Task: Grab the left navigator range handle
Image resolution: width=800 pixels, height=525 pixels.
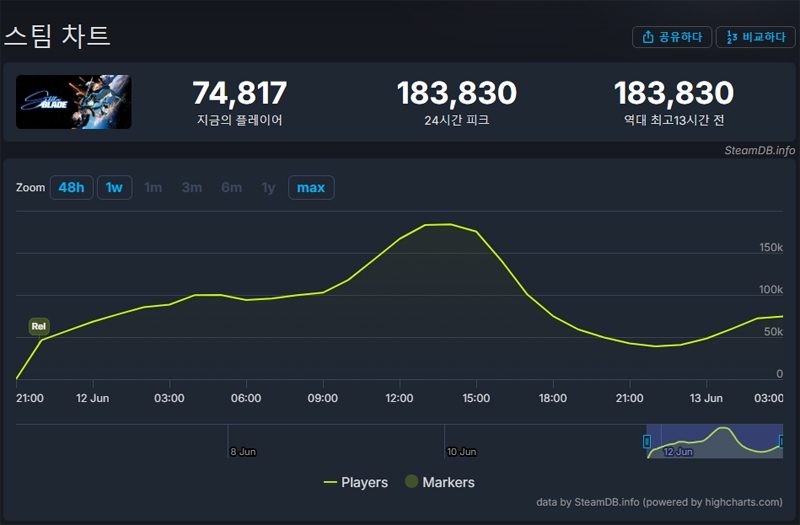Action: 647,441
